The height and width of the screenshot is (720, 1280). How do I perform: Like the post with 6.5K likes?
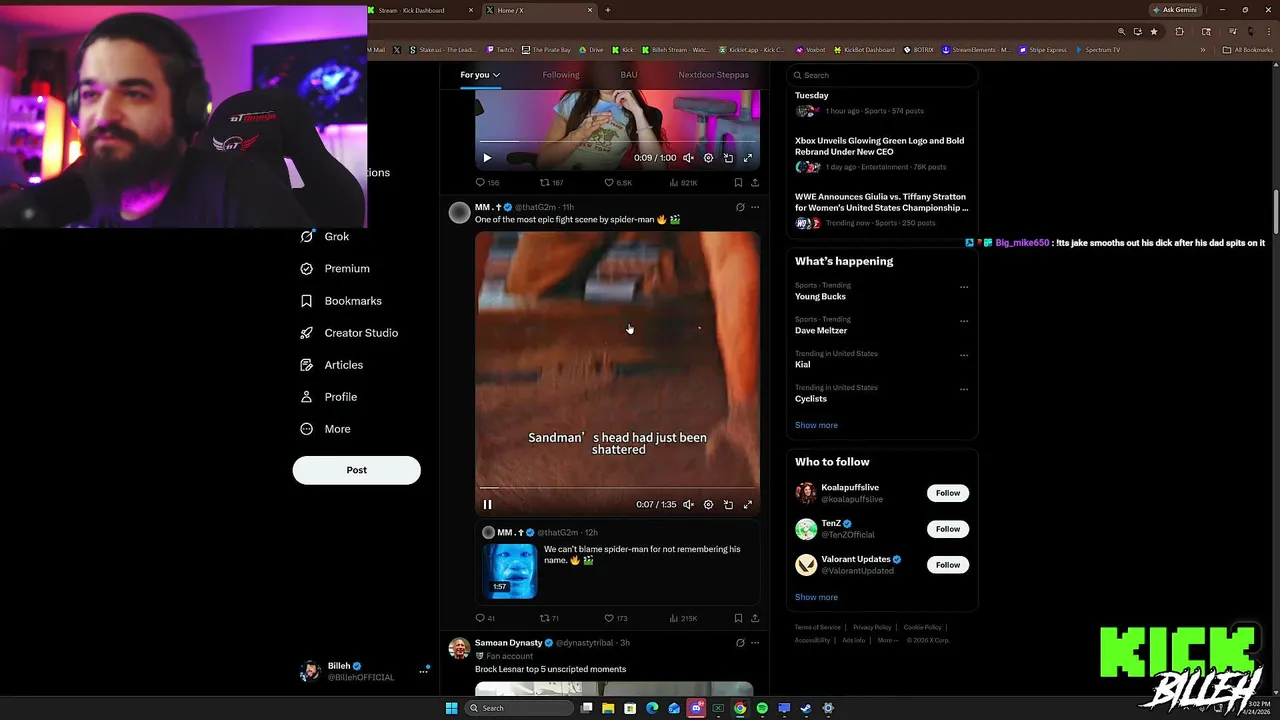tap(618, 183)
